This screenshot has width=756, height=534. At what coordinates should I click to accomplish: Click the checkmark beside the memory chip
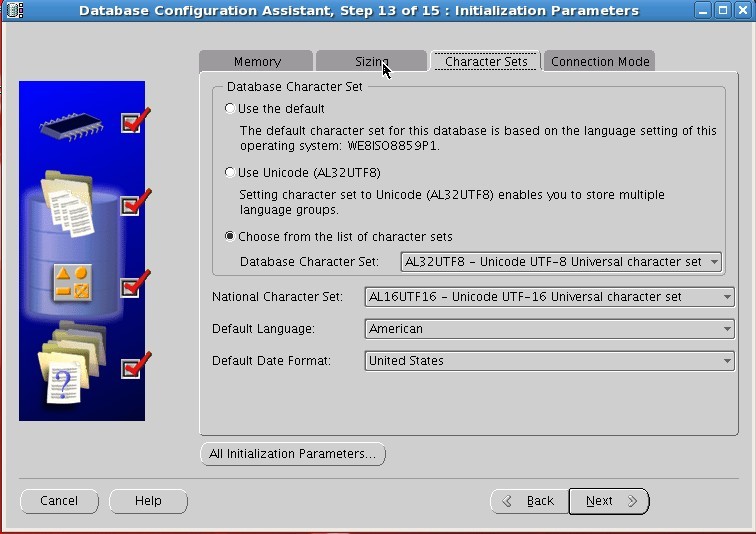[135, 120]
